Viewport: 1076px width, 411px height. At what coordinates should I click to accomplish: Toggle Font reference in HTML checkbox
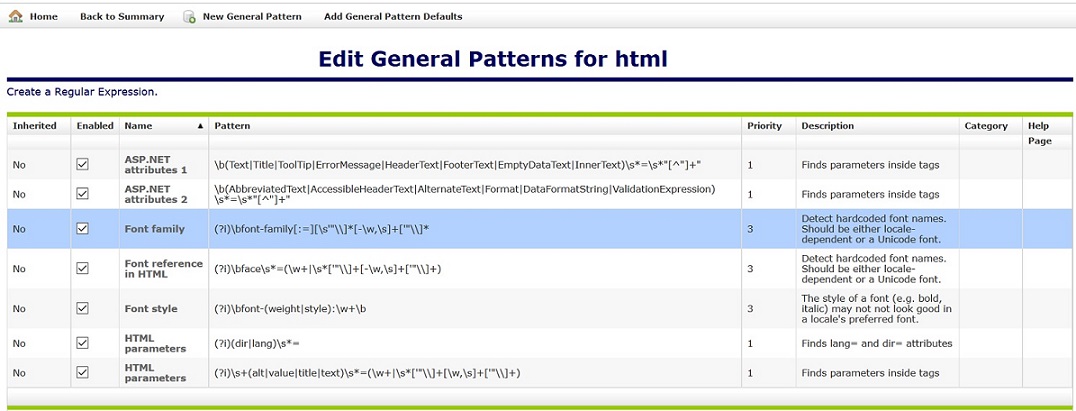(x=83, y=269)
